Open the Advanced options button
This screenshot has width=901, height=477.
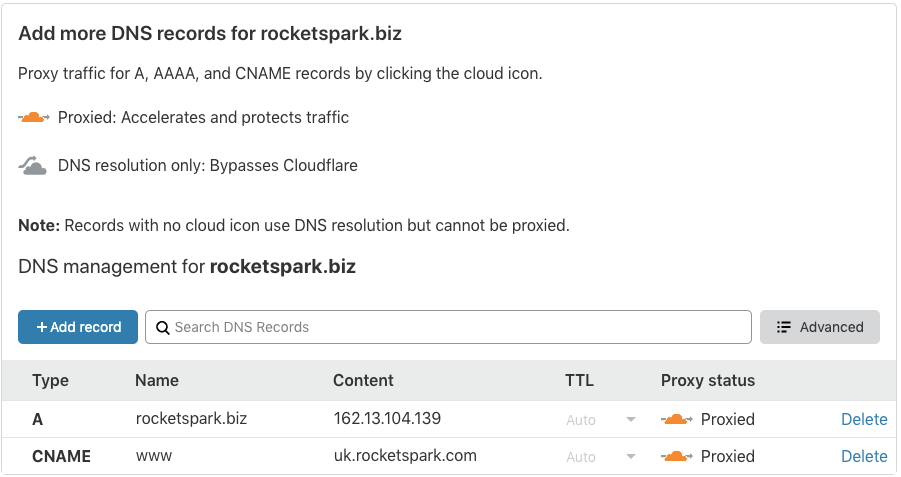coord(820,327)
